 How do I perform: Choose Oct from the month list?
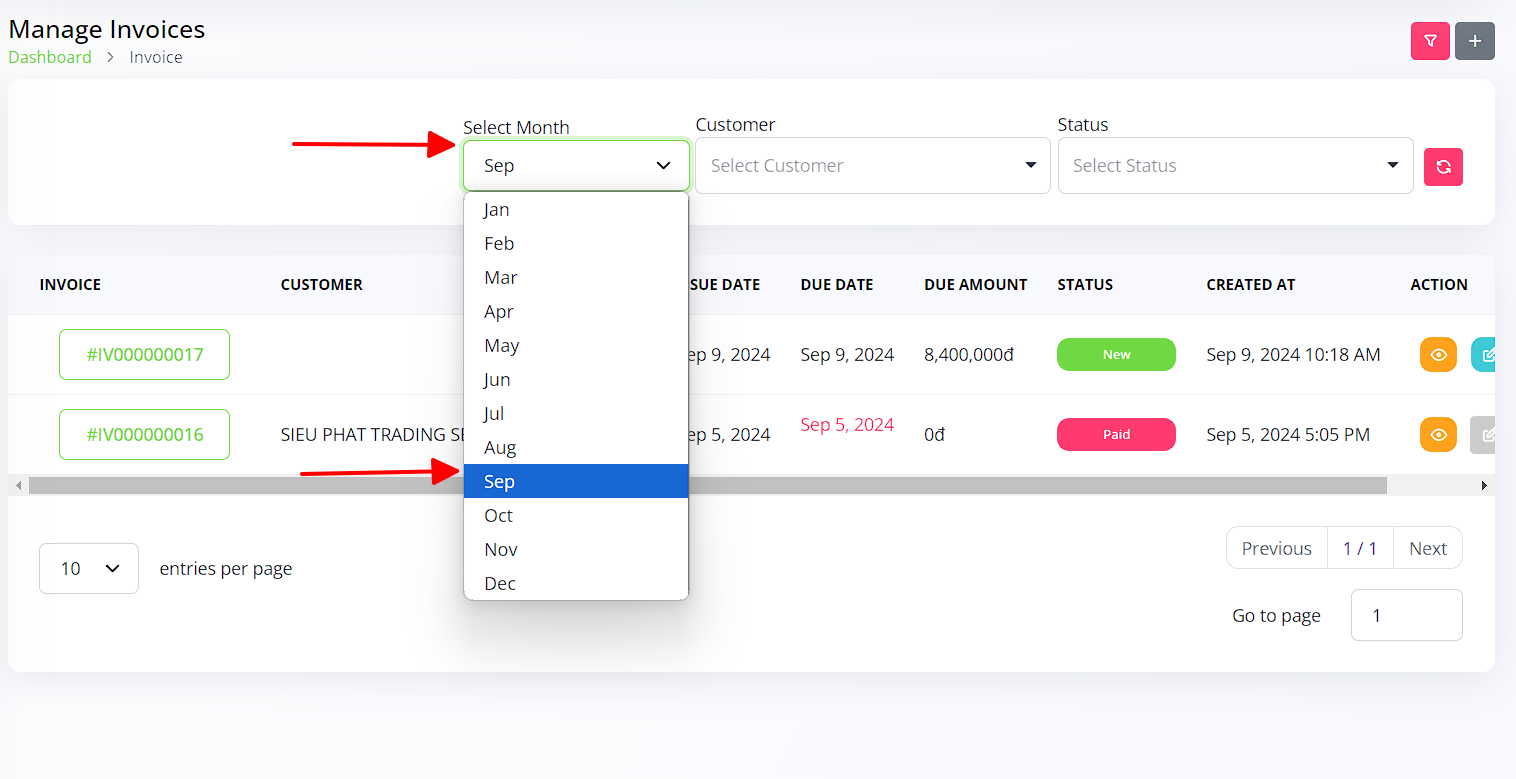click(x=576, y=516)
